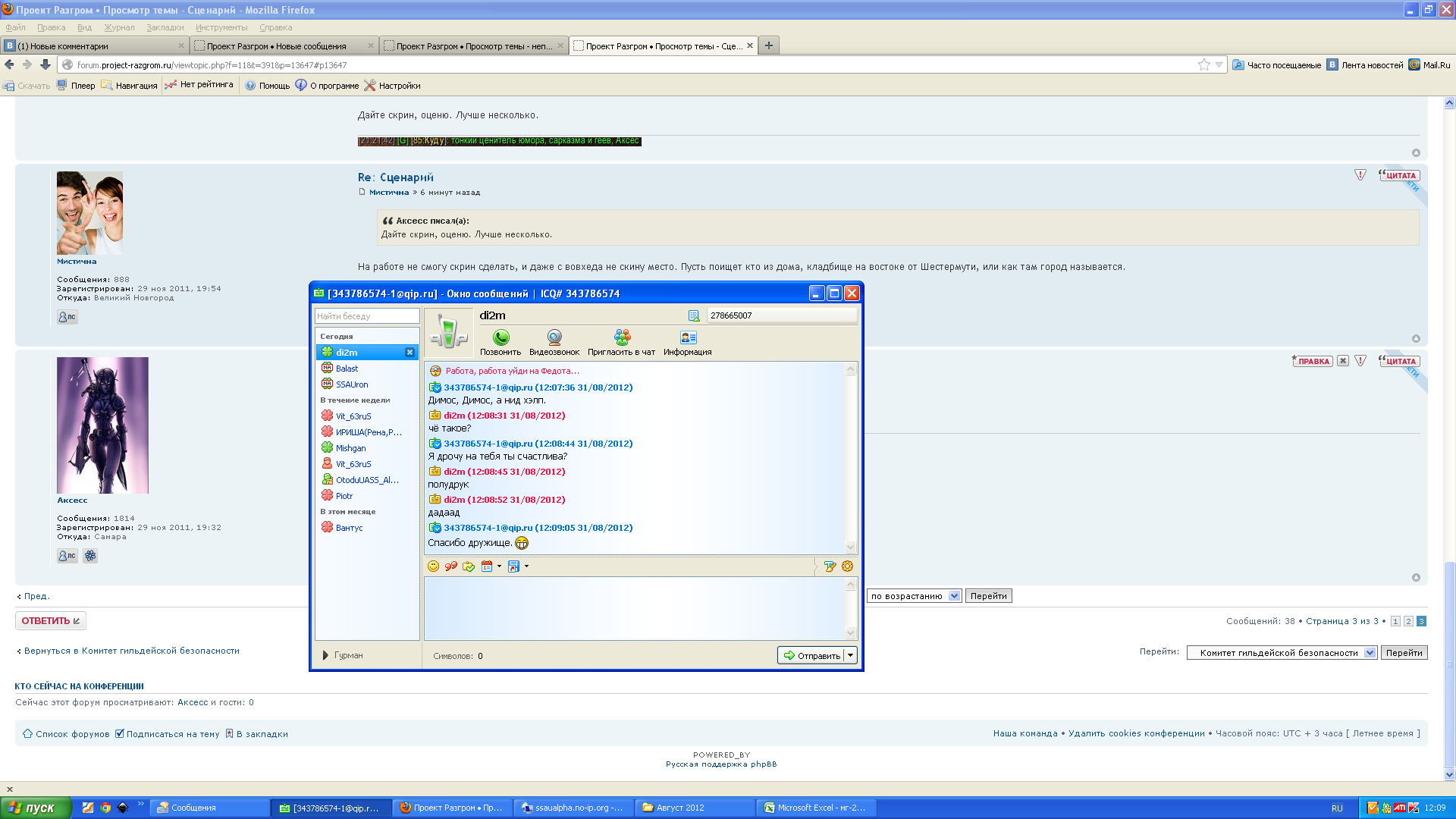
Task: Click the Найти беседу search field
Action: [367, 316]
